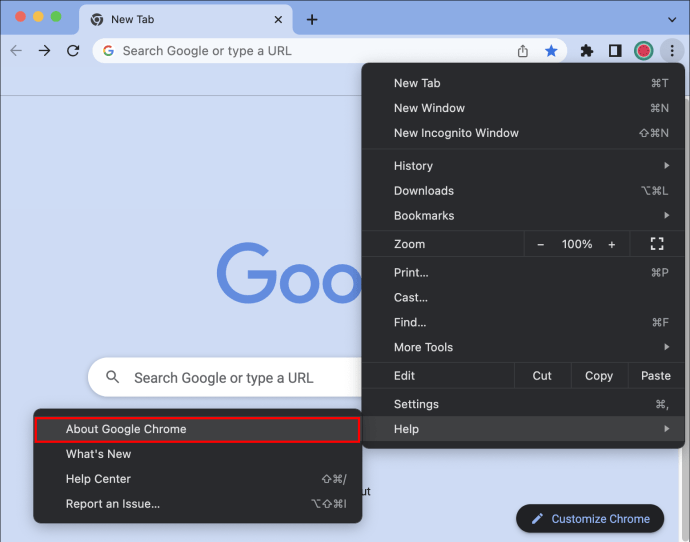Reload the page with refresh icon
The width and height of the screenshot is (690, 542).
[x=73, y=51]
